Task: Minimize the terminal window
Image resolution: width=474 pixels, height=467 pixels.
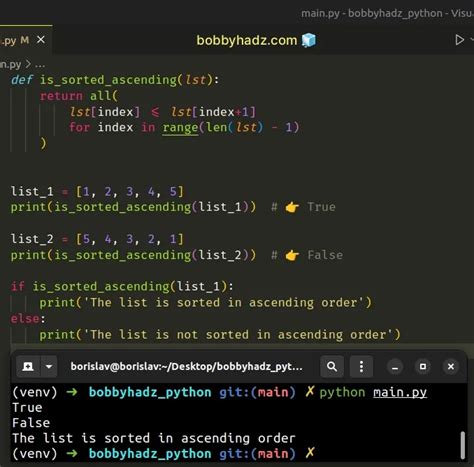Action: 395,367
